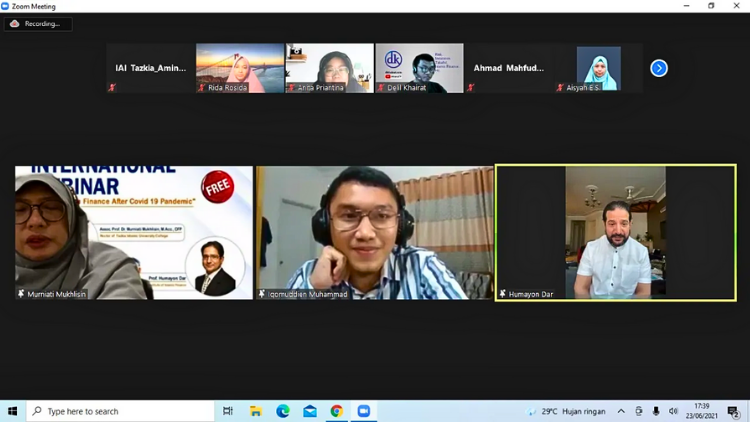The image size is (750, 422).
Task: Open File Explorer from taskbar
Action: [255, 411]
